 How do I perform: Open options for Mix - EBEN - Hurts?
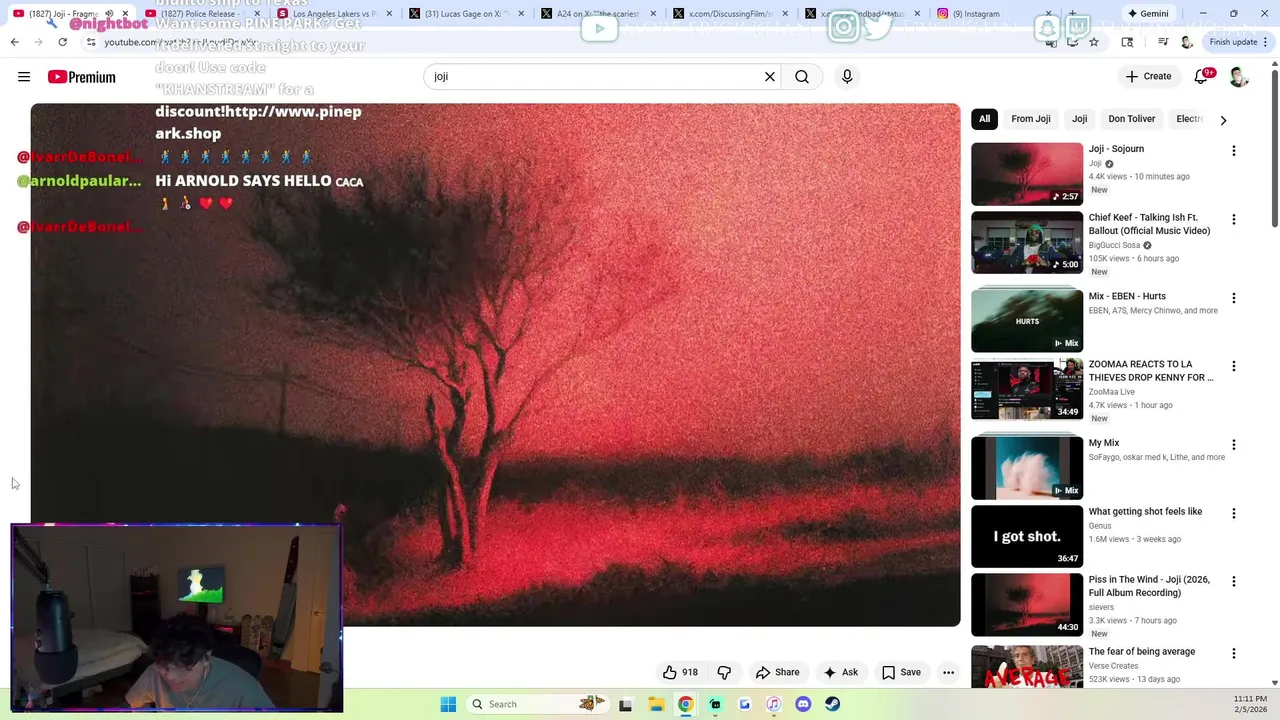(x=1233, y=298)
